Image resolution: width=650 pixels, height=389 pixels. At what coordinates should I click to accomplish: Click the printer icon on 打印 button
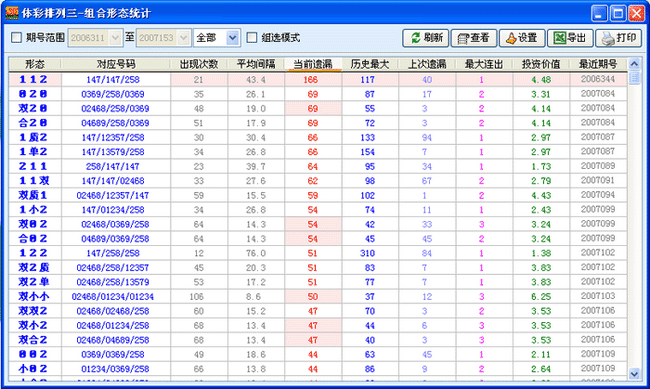[x=608, y=38]
